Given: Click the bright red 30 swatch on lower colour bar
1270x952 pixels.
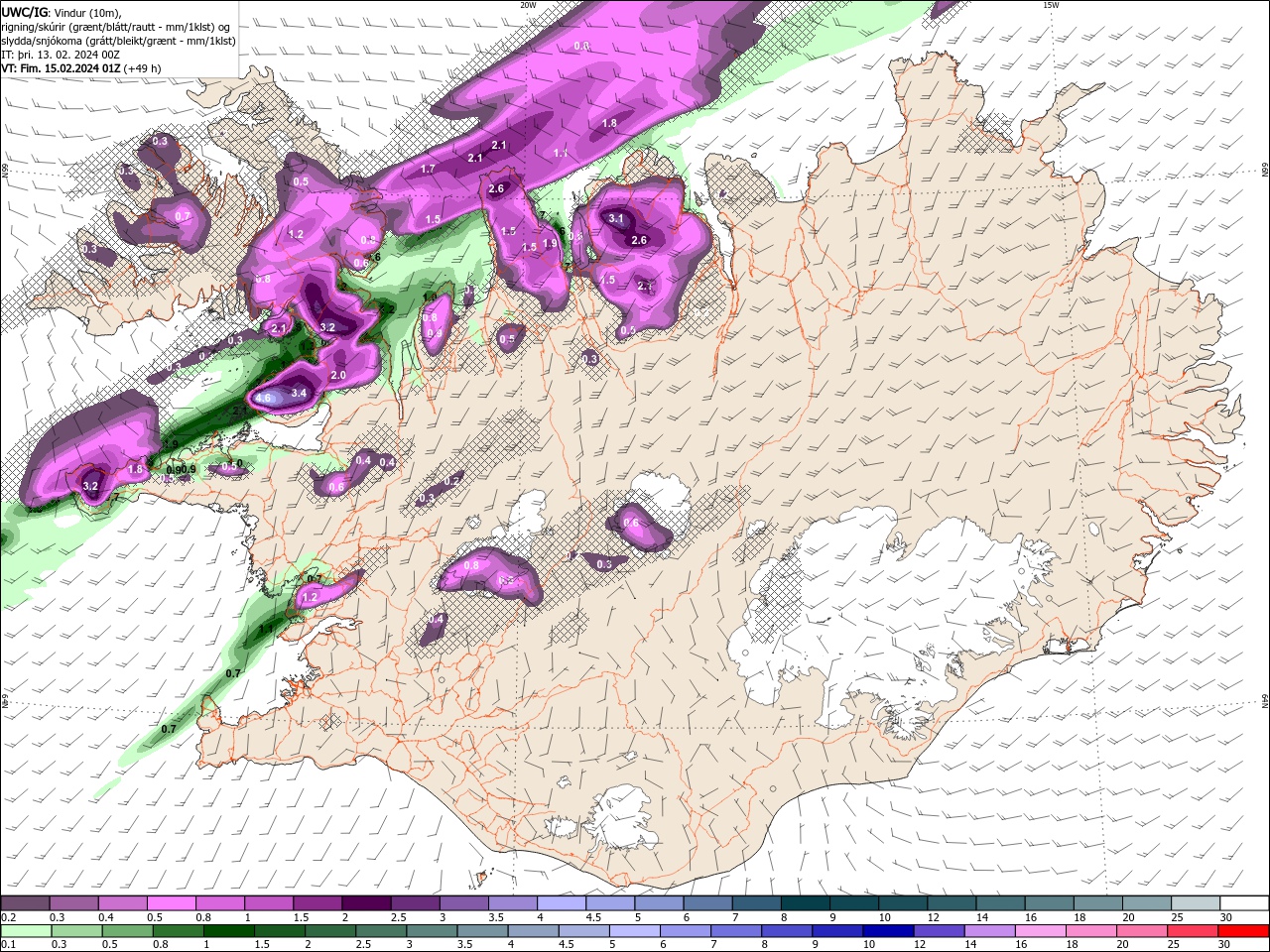Looking at the screenshot, I should pos(1244,931).
